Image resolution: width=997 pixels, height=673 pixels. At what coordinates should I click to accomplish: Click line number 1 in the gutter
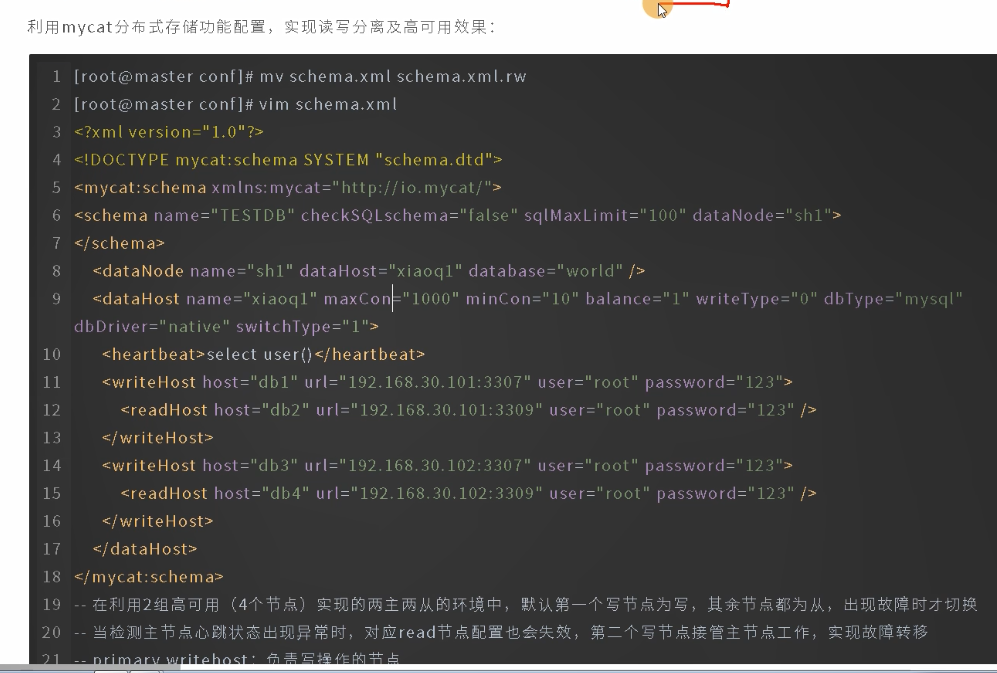point(57,76)
